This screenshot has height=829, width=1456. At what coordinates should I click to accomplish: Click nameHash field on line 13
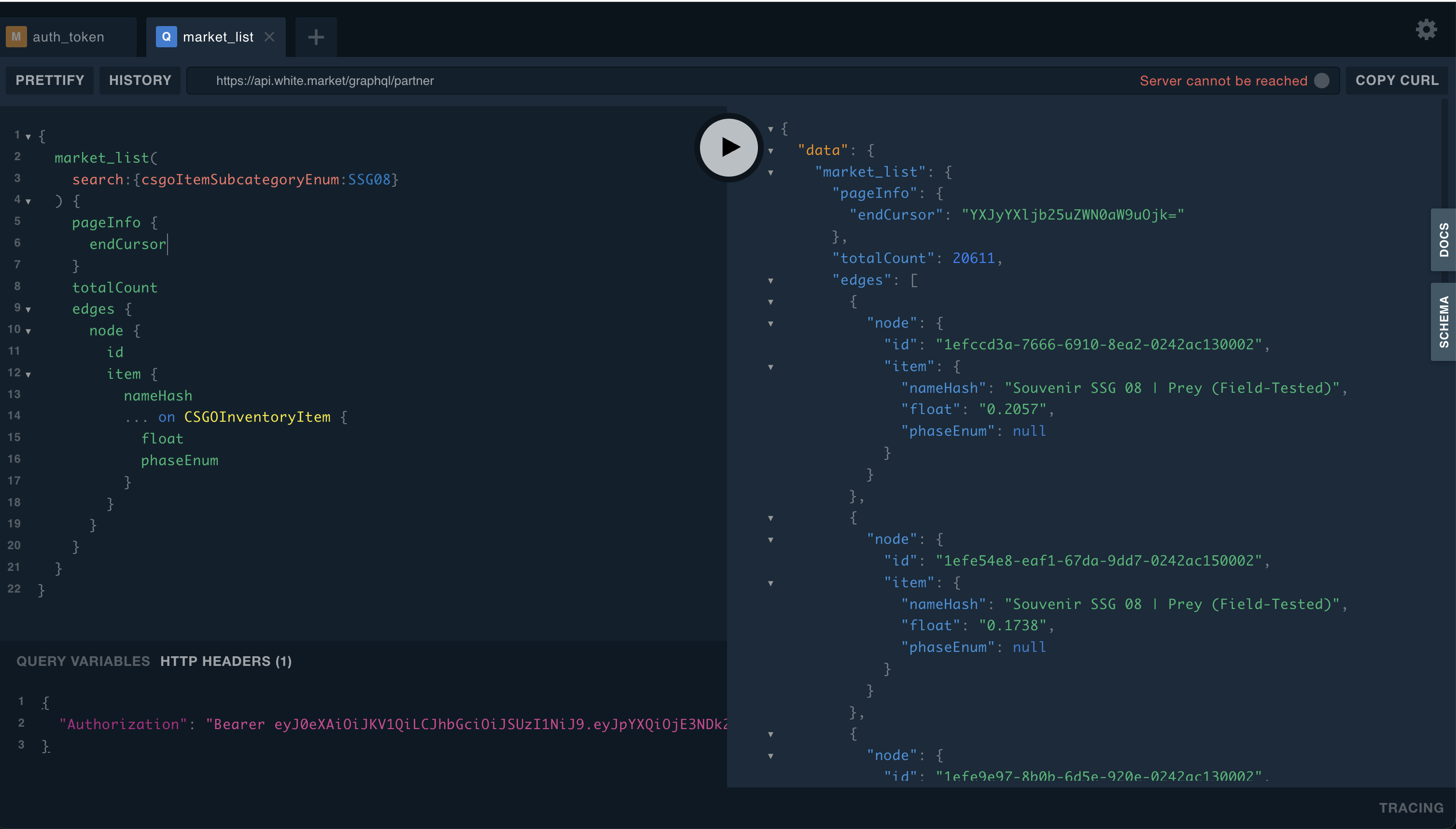(158, 396)
